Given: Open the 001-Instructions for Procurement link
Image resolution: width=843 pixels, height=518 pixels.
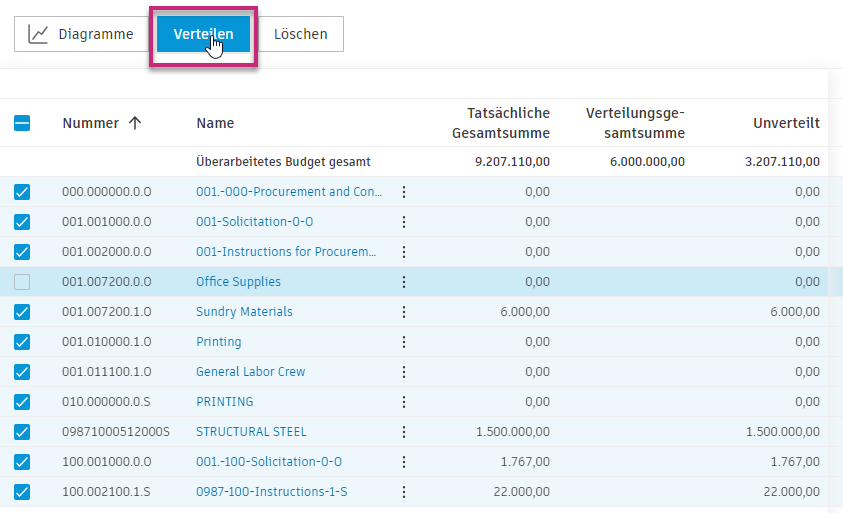Looking at the screenshot, I should click(286, 252).
